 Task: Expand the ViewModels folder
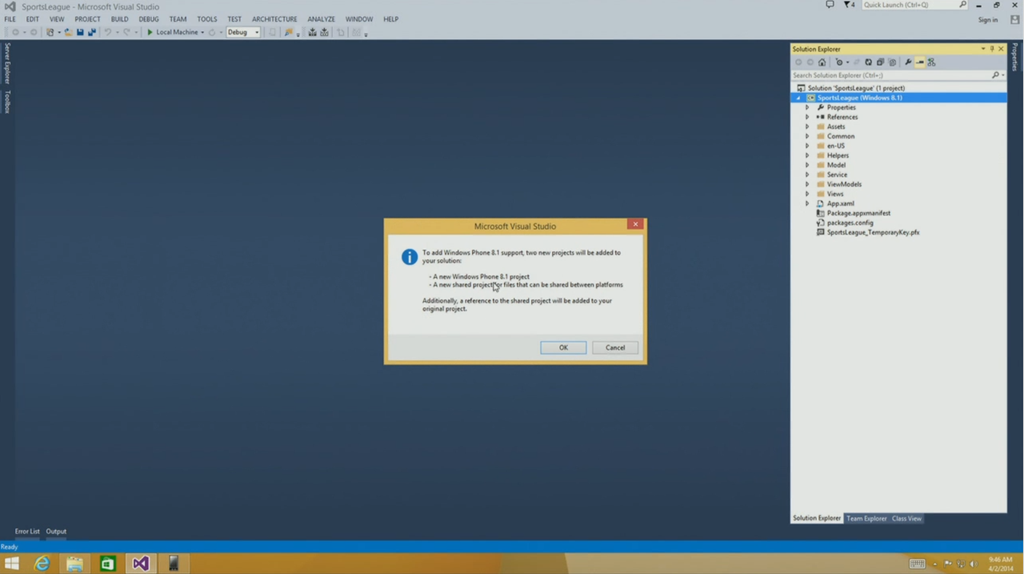coord(807,184)
